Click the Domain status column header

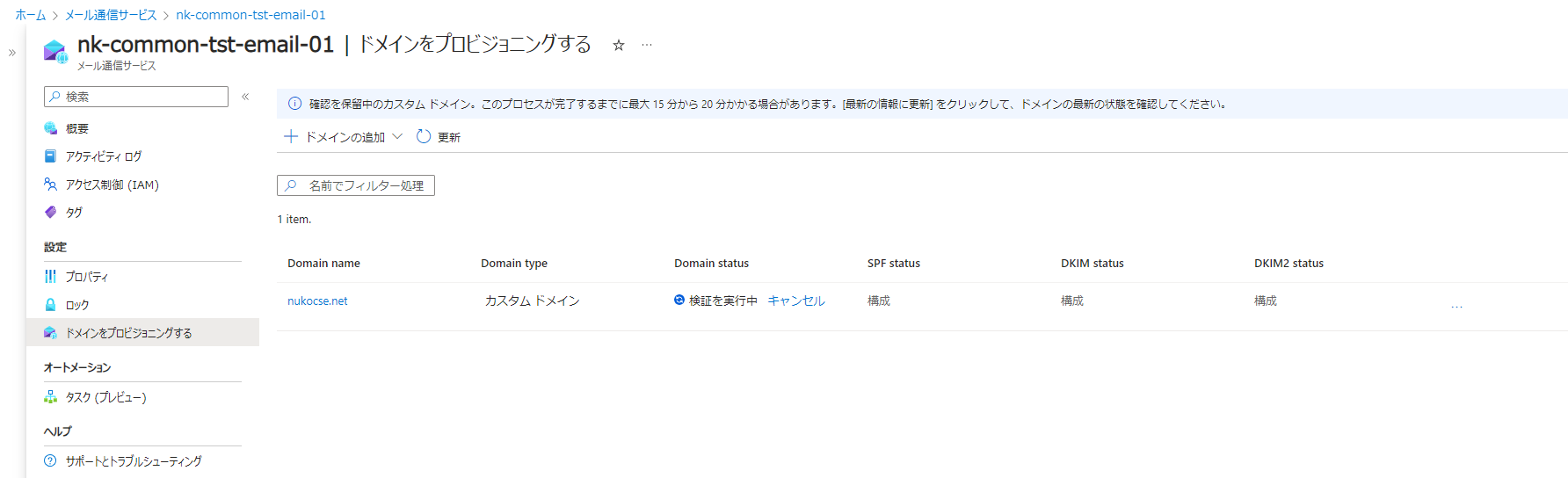711,263
